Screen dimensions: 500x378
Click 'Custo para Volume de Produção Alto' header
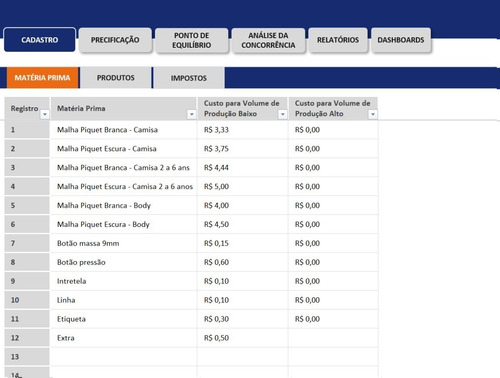[332, 108]
